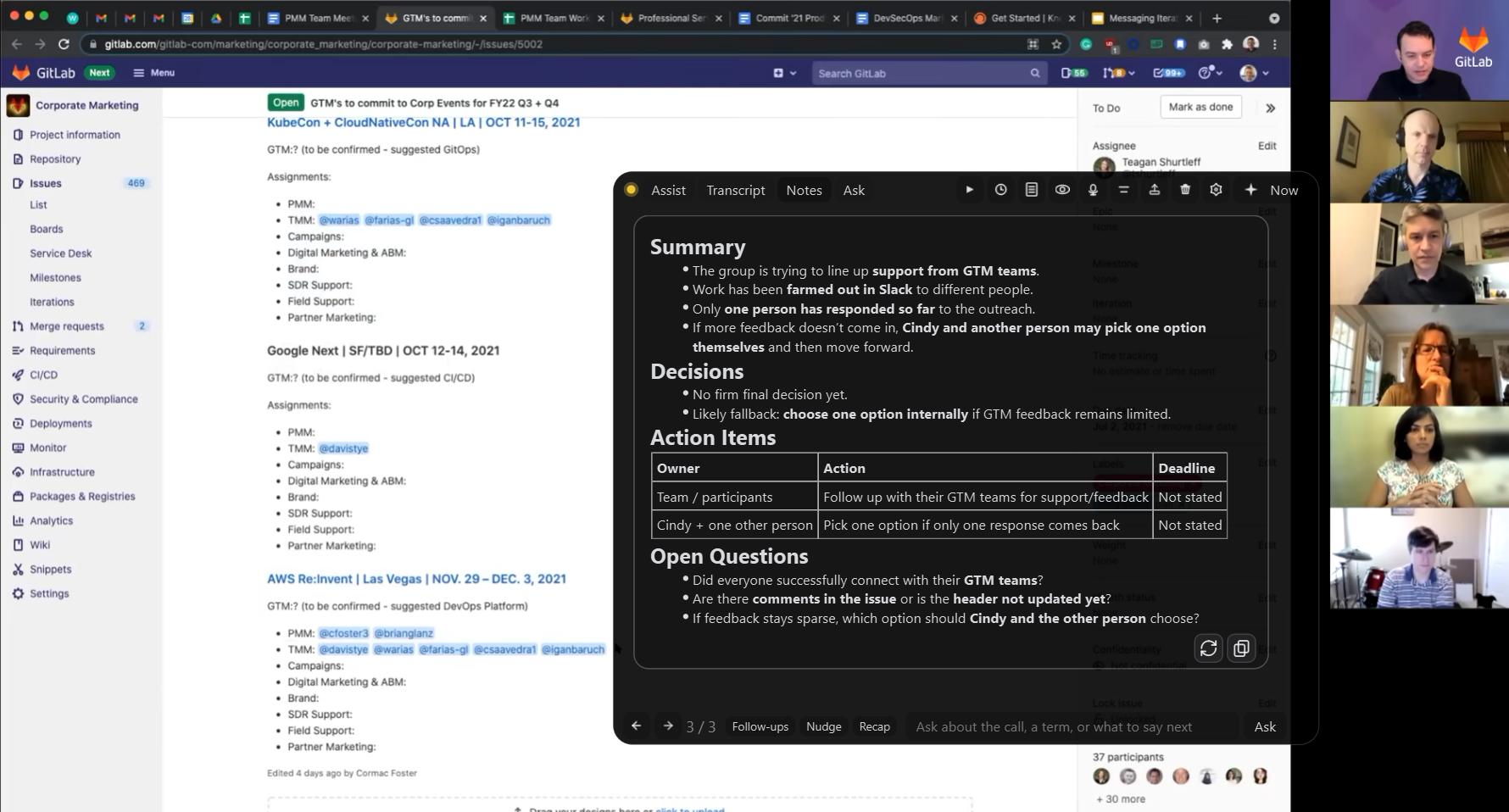This screenshot has width=1509, height=812.
Task: Click the document notes icon in the overlay toolbar
Action: 1031,190
